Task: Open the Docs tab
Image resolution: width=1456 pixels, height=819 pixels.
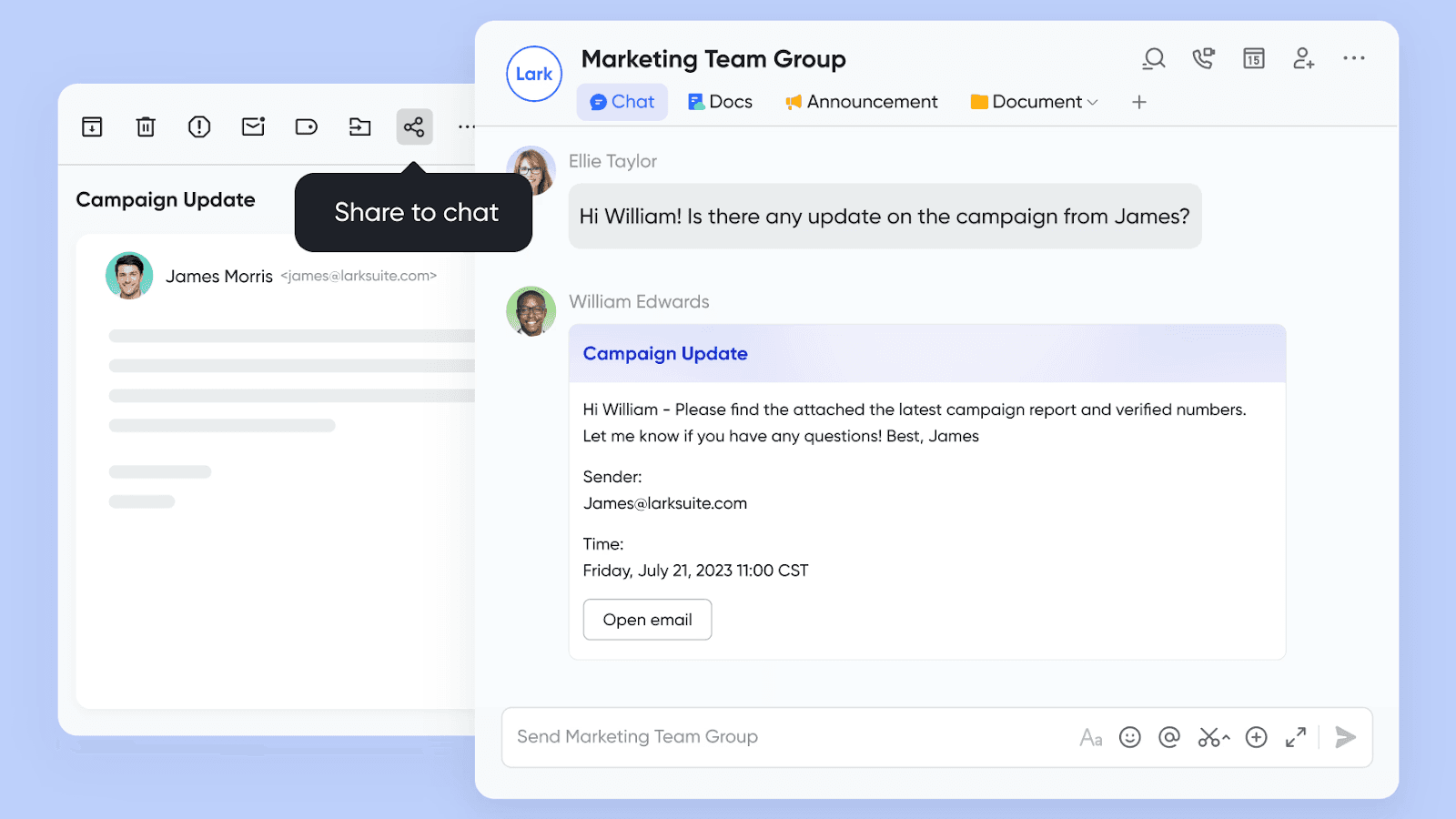Action: coord(720,102)
